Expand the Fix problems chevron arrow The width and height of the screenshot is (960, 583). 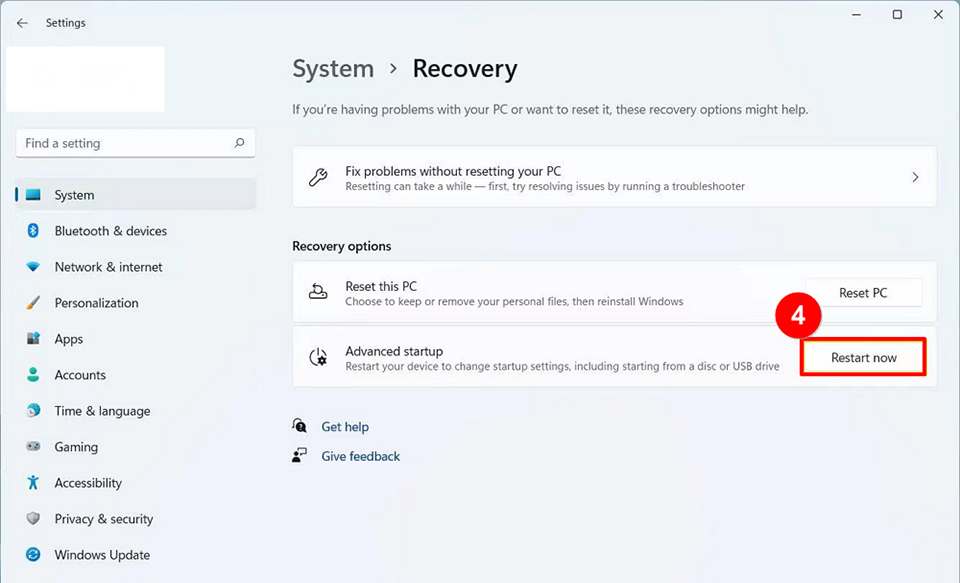(x=914, y=177)
